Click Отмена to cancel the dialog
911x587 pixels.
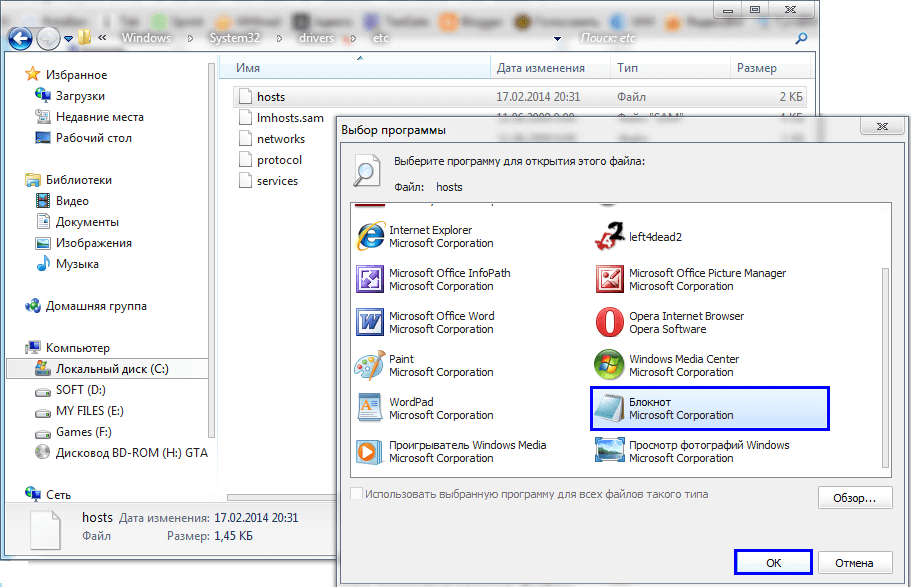tap(855, 563)
